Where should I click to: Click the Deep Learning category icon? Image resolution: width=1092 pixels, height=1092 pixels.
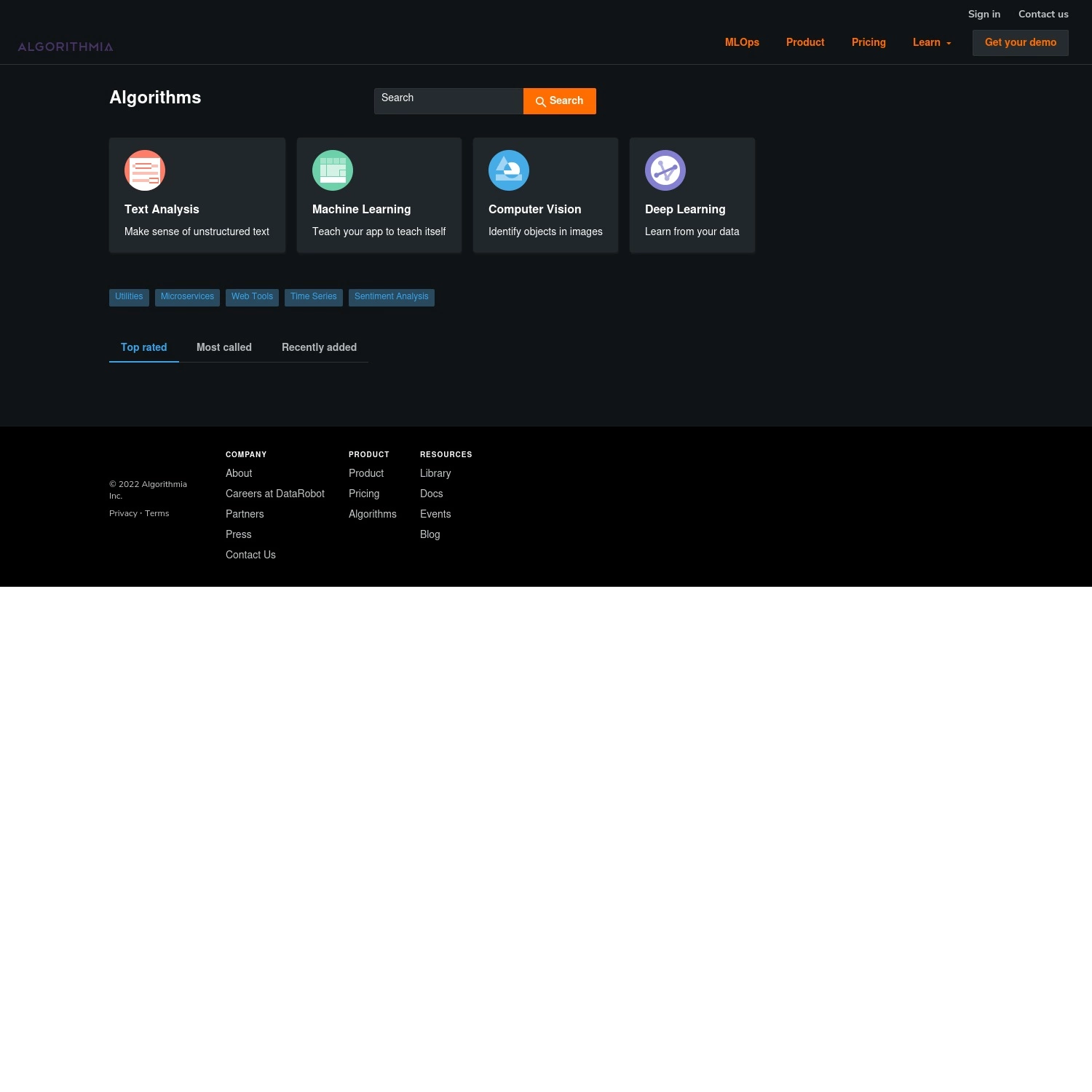(x=665, y=170)
